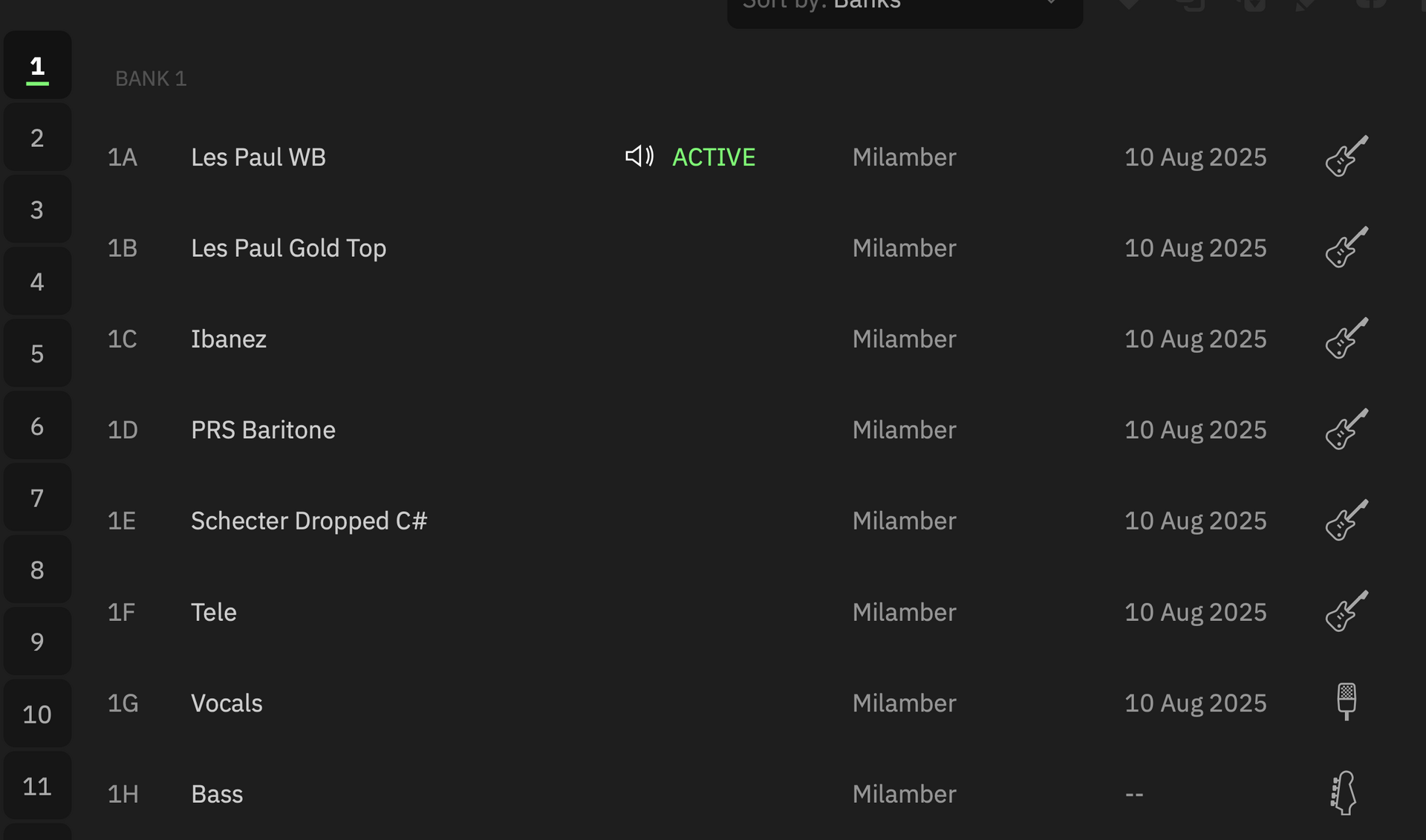
Task: Click the ACTIVE status label
Action: point(714,157)
